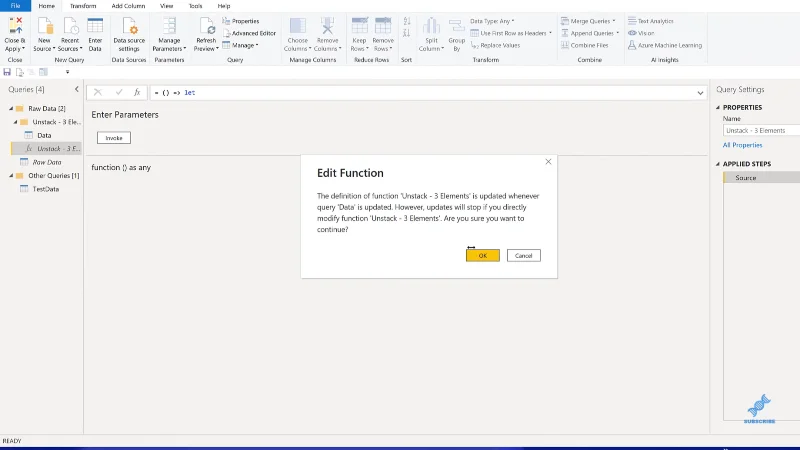Collapse the Other Queries [1] folder
This screenshot has height=450, width=800.
point(11,176)
